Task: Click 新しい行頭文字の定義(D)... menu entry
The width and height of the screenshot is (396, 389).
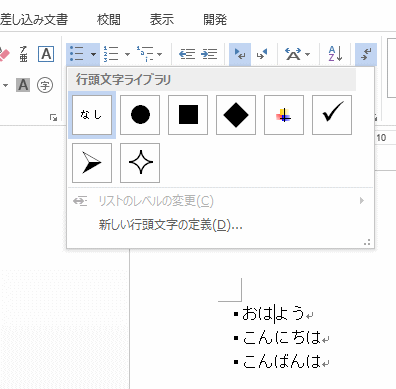Action: click(x=220, y=225)
